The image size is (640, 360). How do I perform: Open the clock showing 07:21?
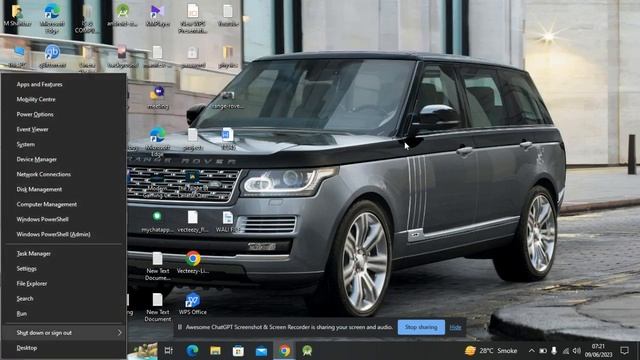(598, 351)
